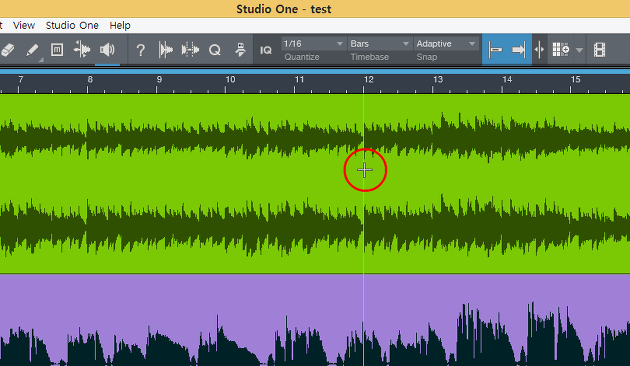Click bar 7 on the timeline ruler
630x366 pixels.
pyautogui.click(x=20, y=80)
